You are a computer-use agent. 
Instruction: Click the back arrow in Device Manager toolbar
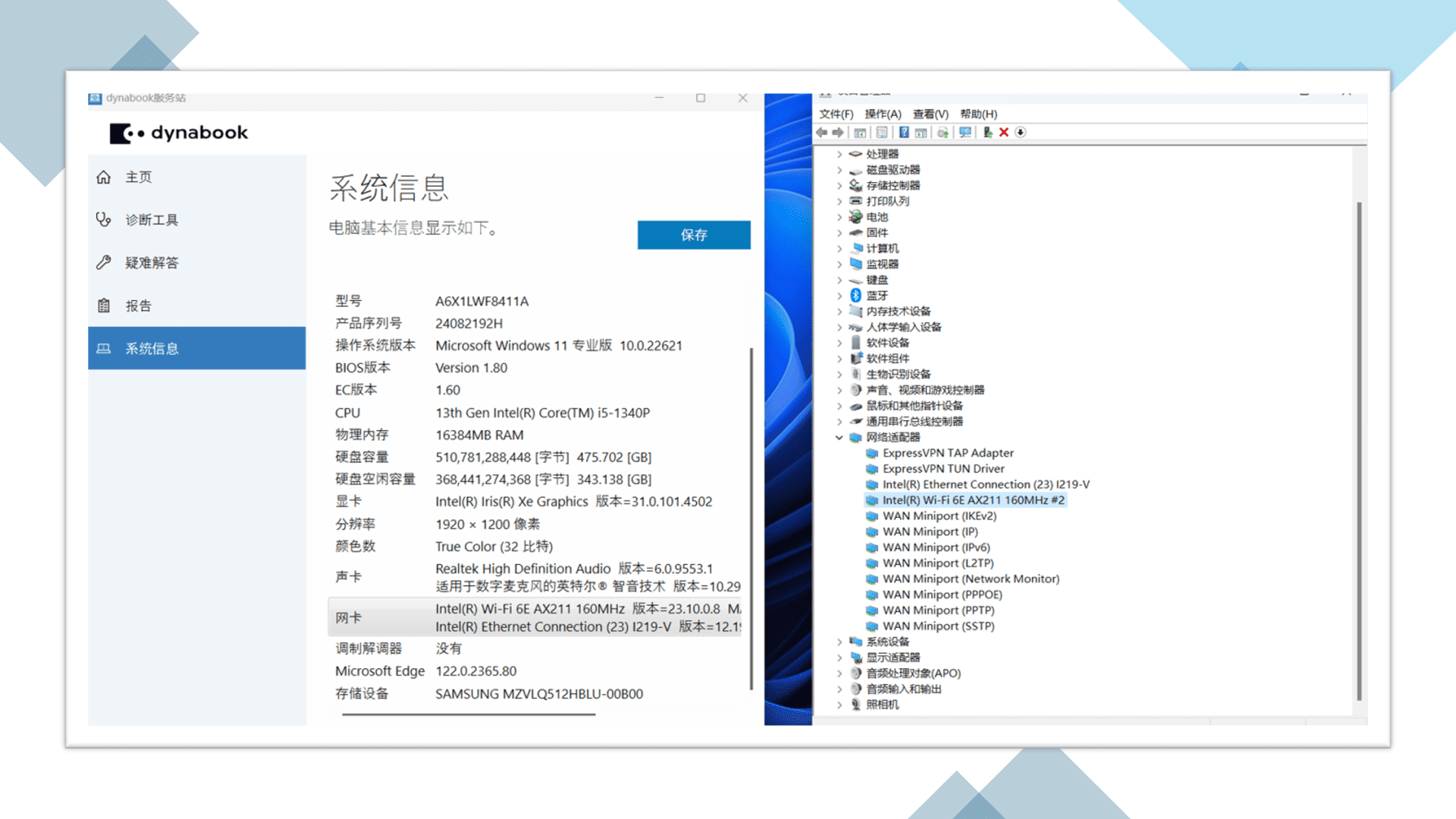822,133
